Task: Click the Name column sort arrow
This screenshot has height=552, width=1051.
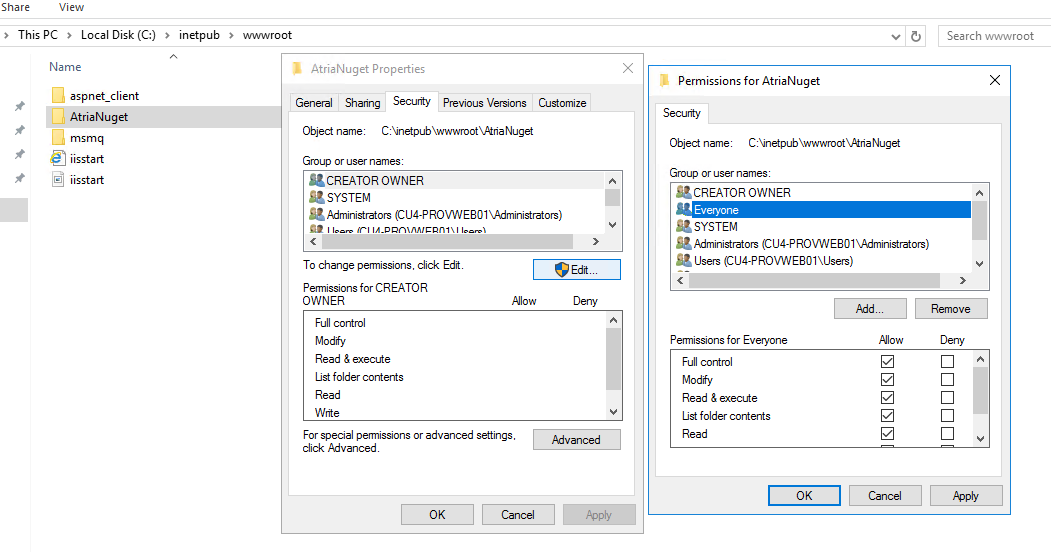Action: tap(174, 57)
